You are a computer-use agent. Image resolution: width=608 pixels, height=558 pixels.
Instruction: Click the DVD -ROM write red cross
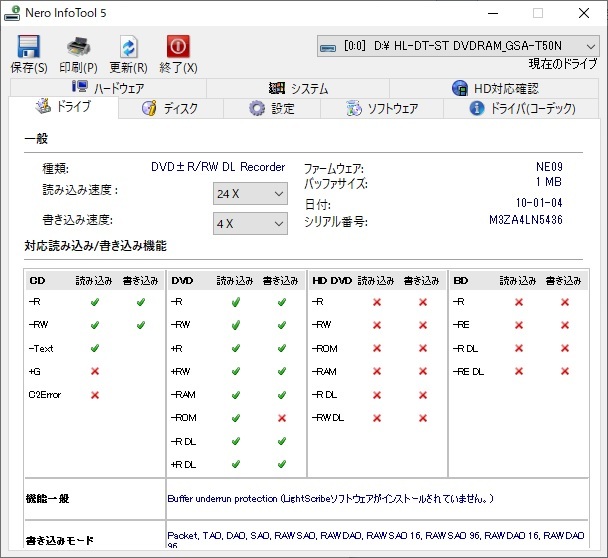tap(282, 418)
